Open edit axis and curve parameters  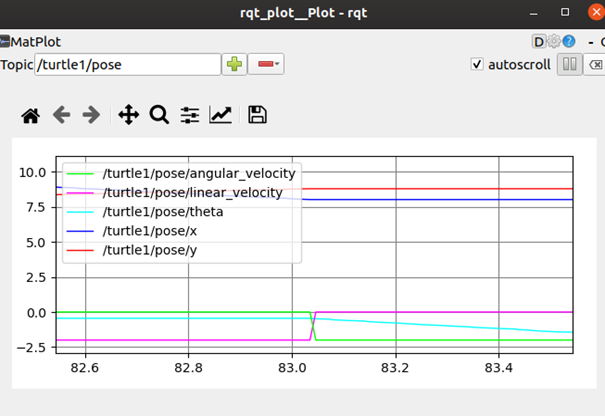click(220, 115)
